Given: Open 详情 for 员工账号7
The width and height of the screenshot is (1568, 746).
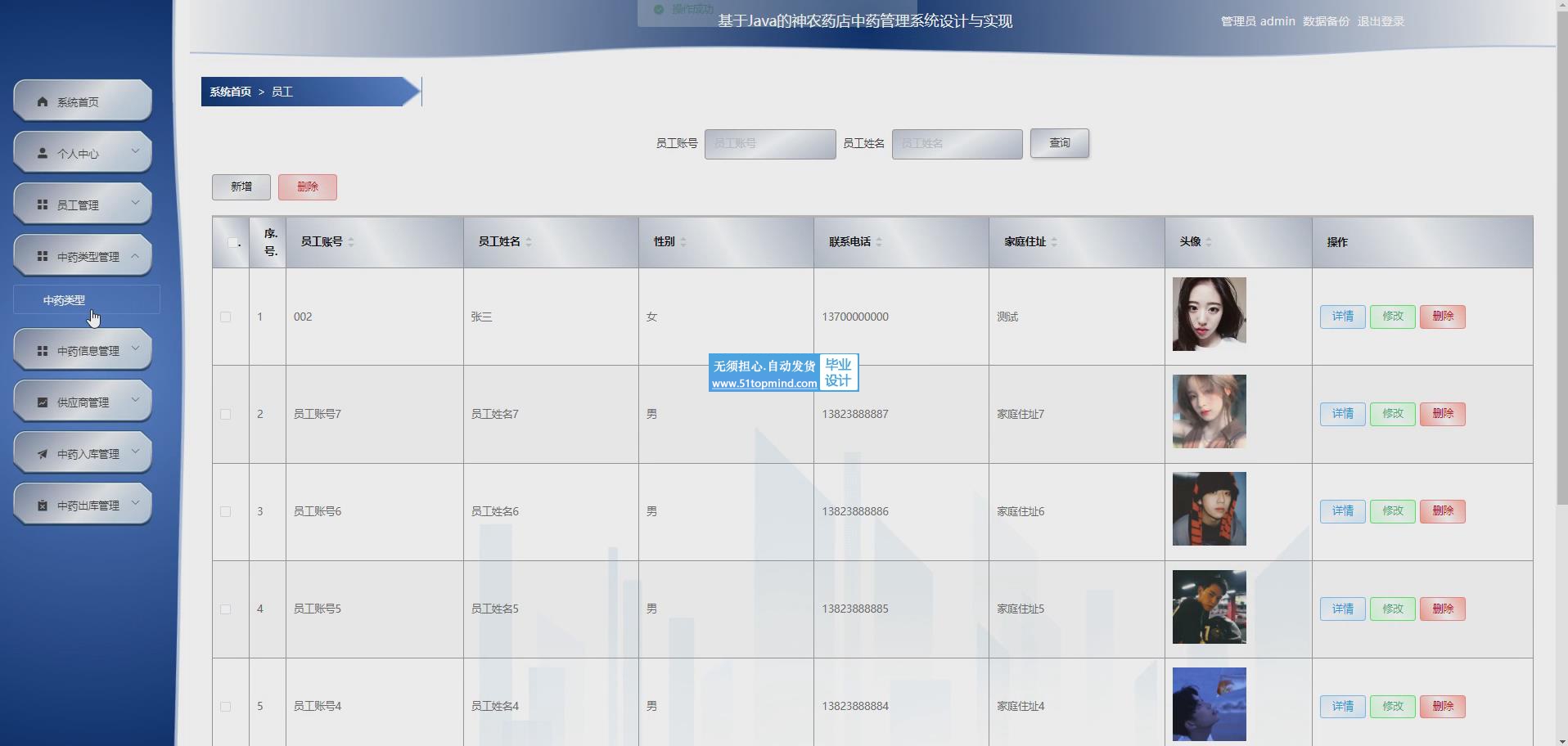Looking at the screenshot, I should 1343,414.
